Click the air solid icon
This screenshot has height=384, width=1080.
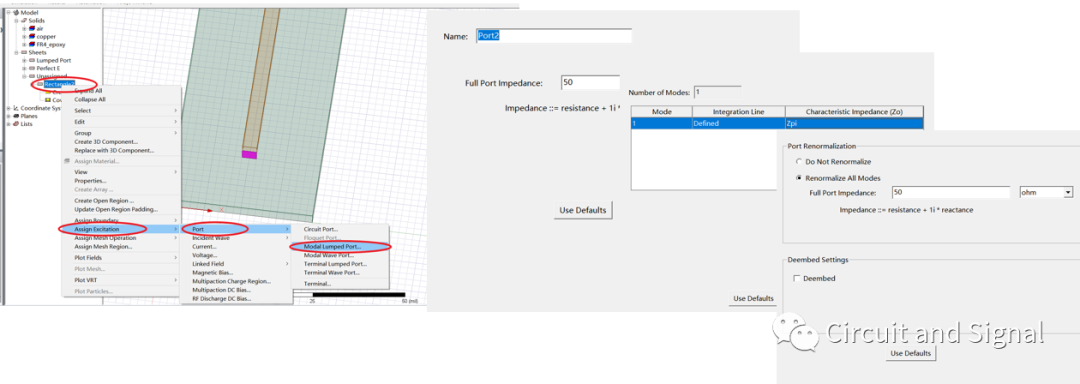click(32, 28)
